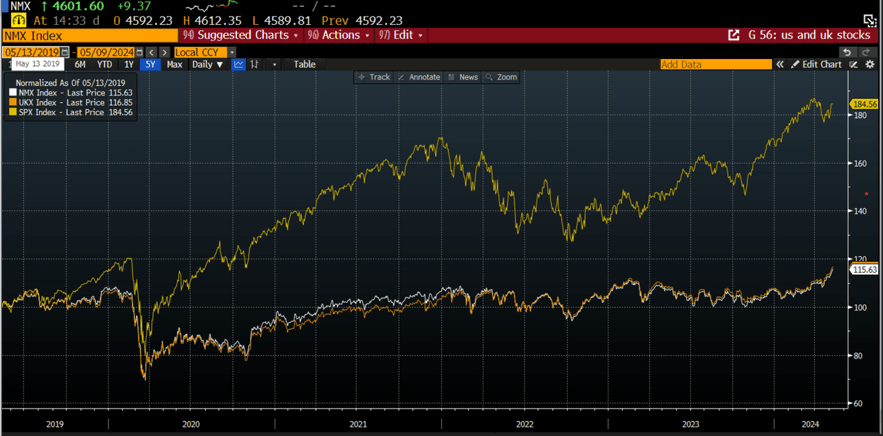Select the bar/candle chart type icon
Viewport: 883px width, 436px height.
(254, 64)
